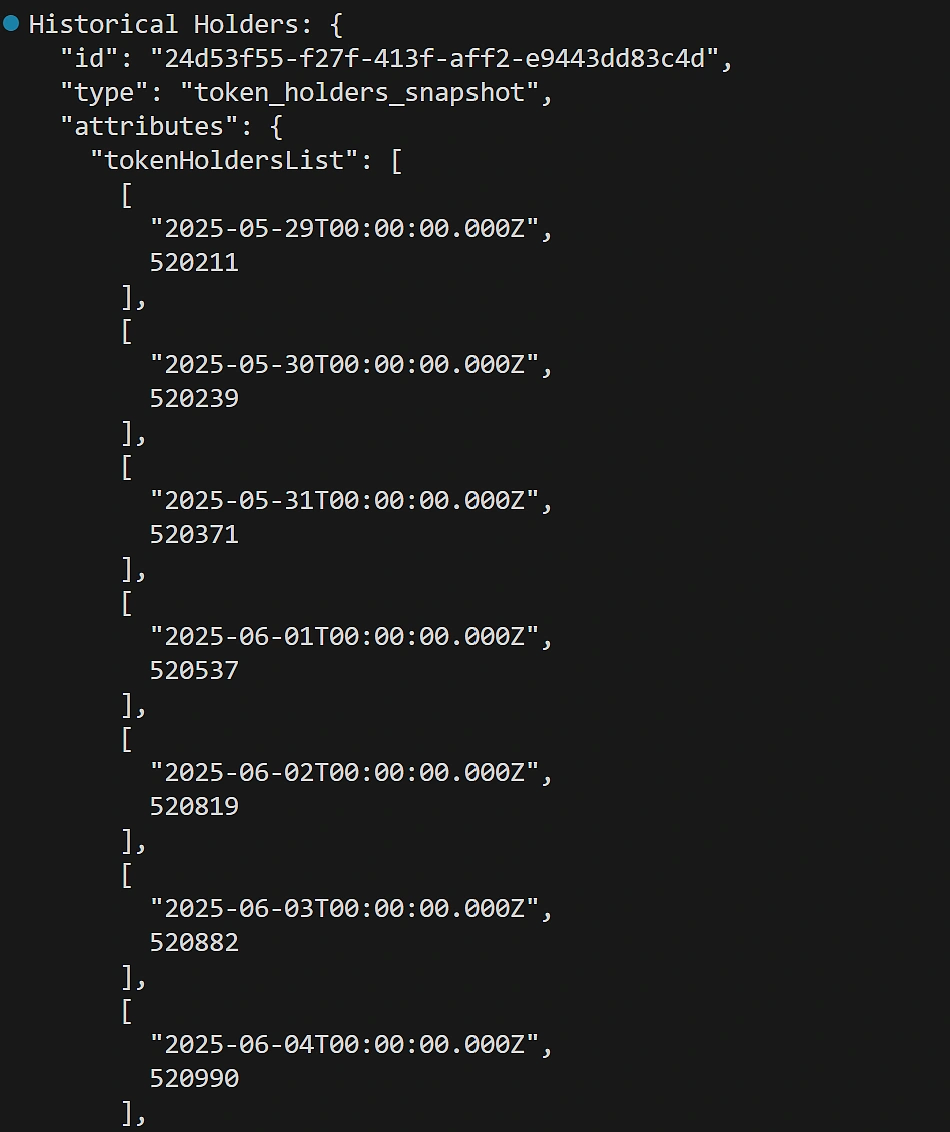Click the id value 24d53f55-f27f-413f-aff2-e9443dd83c4d
The height and width of the screenshot is (1132, 950).
(x=434, y=58)
